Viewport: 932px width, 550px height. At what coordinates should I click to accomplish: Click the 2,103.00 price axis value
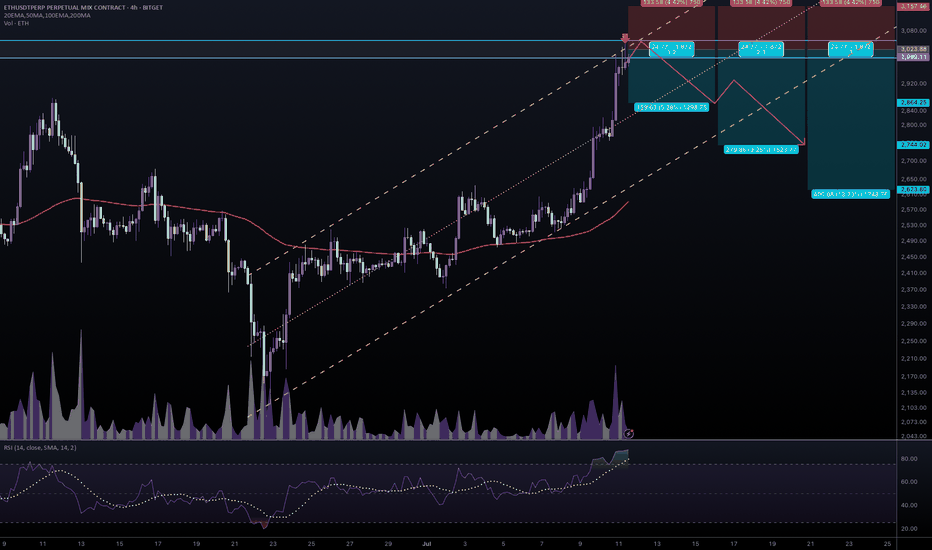914,407
